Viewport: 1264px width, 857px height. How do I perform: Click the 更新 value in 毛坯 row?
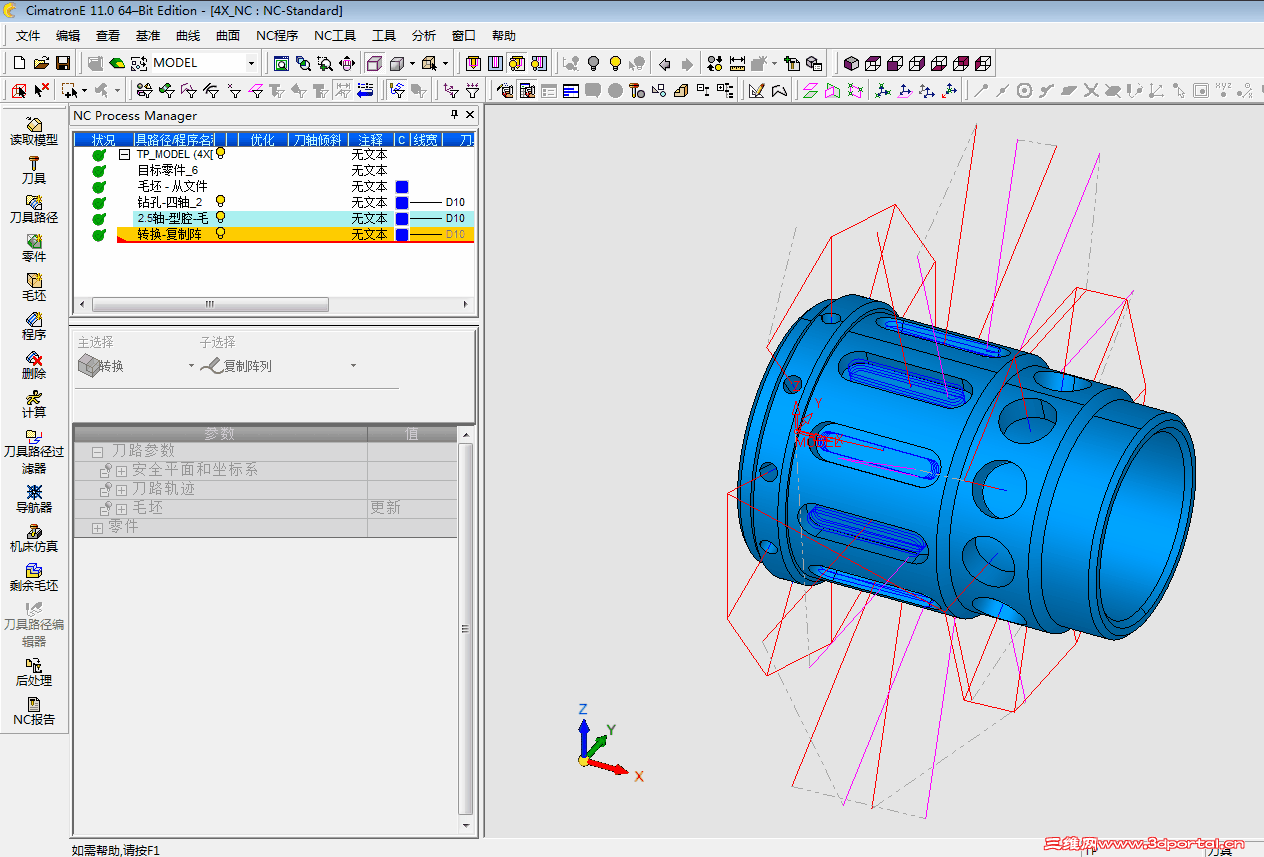[385, 508]
